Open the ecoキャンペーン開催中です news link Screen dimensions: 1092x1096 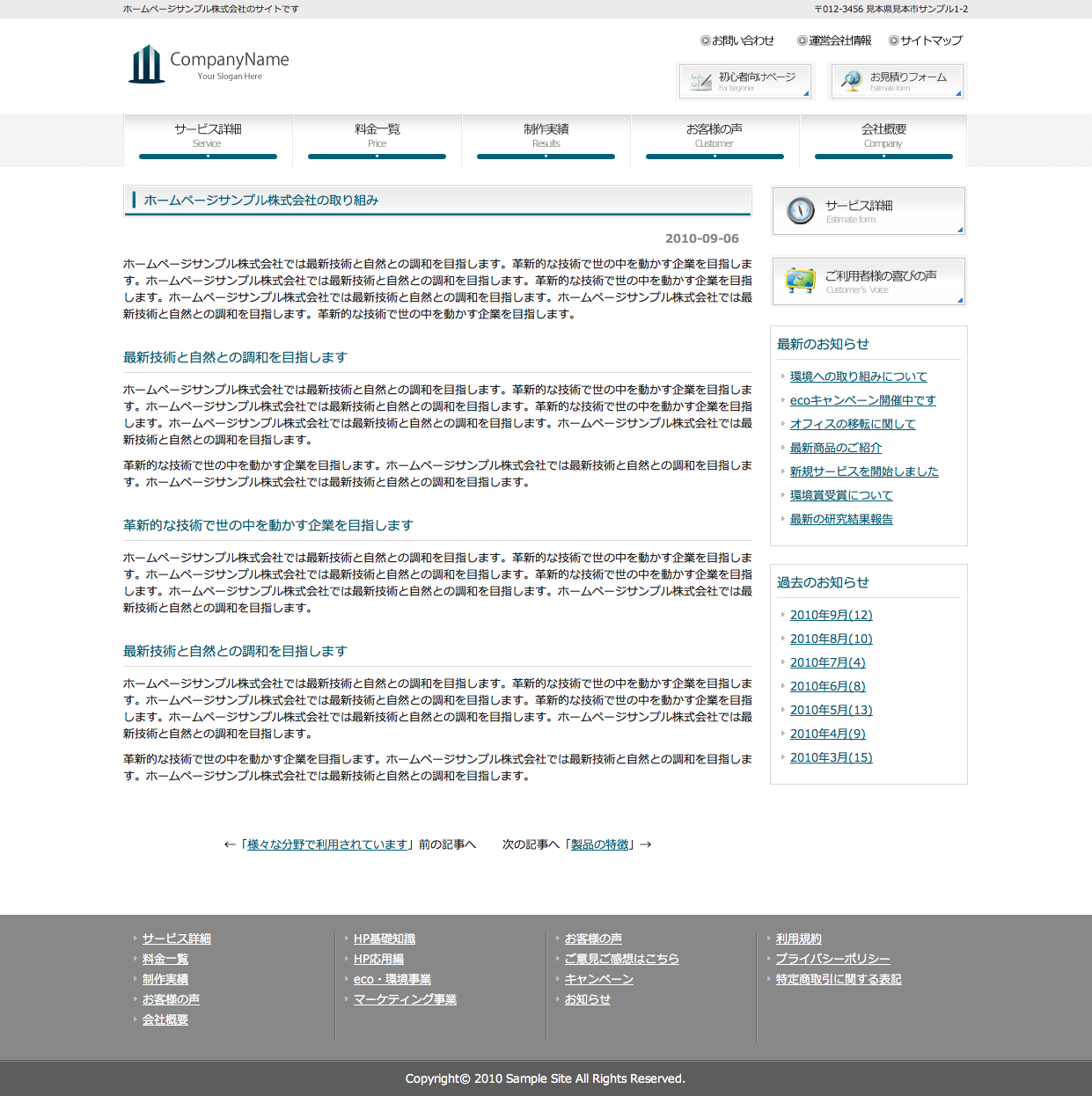coord(862,400)
